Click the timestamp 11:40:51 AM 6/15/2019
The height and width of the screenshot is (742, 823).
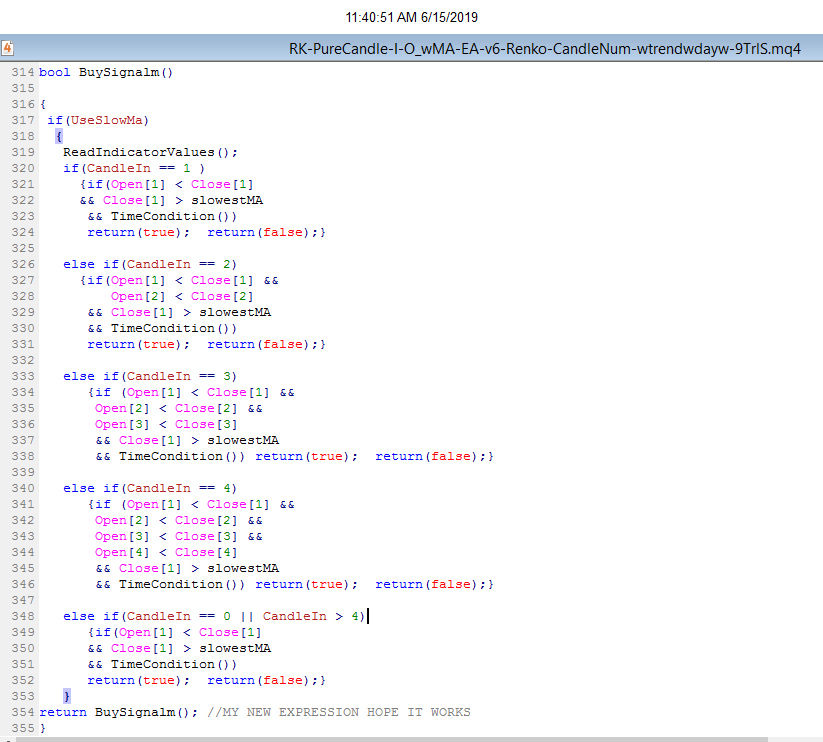tap(412, 17)
